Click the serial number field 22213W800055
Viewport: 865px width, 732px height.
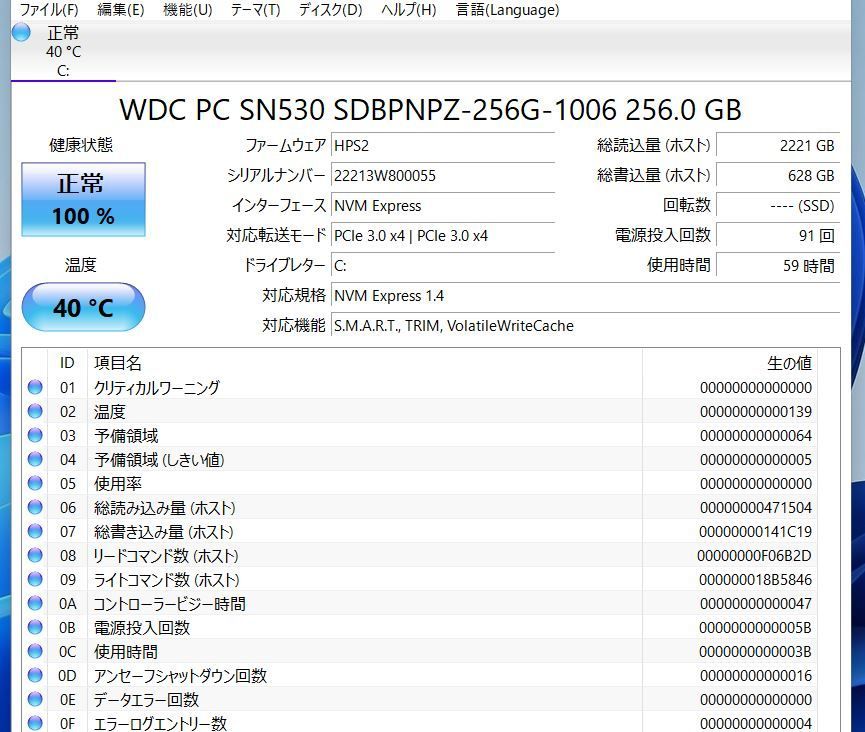[x=442, y=175]
